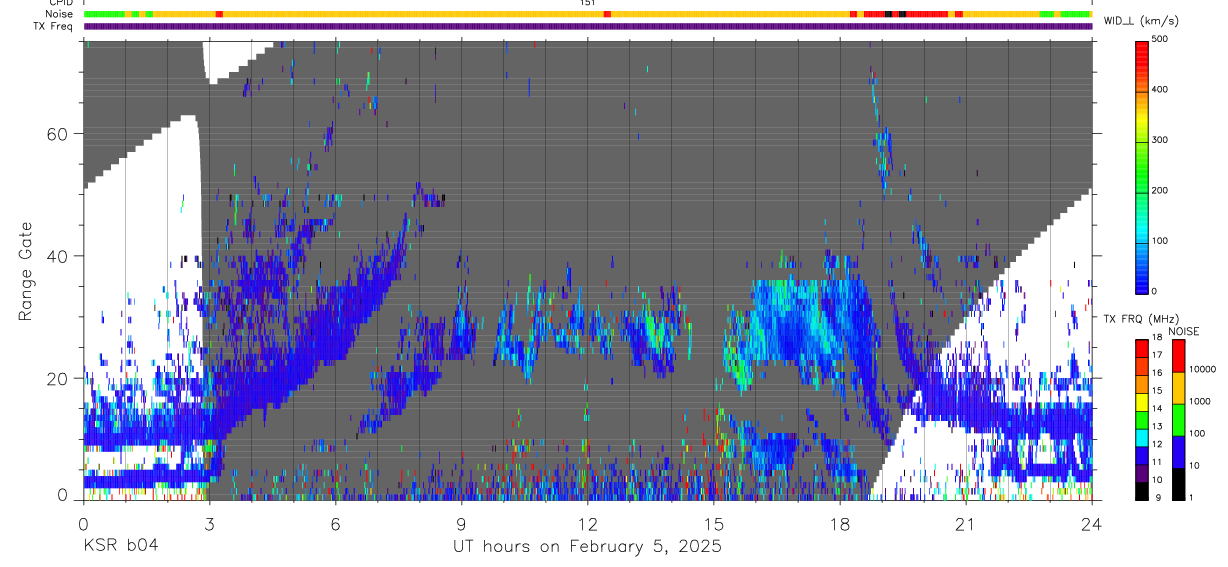The height and width of the screenshot is (567, 1228).
Task: Select the 300 tick on width colorbar
Action: (x=1161, y=140)
